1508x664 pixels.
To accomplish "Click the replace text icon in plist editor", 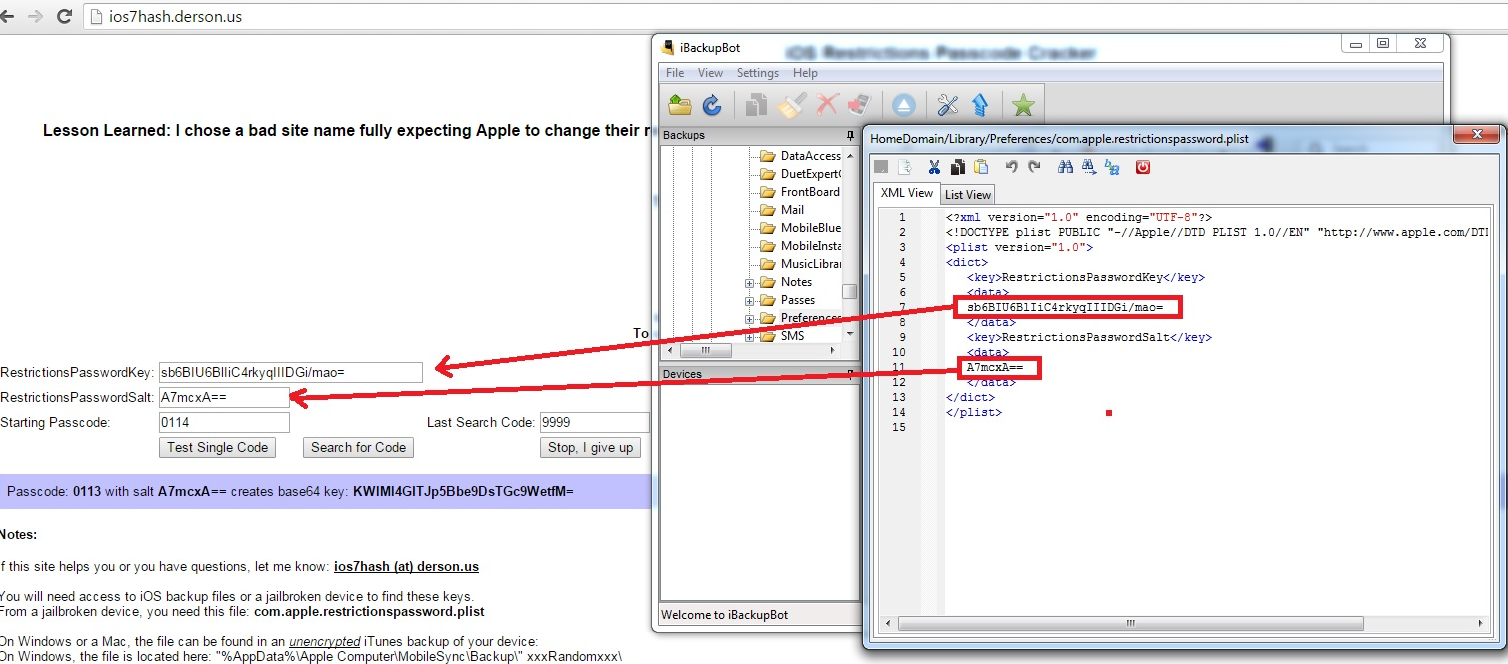I will coord(1112,167).
